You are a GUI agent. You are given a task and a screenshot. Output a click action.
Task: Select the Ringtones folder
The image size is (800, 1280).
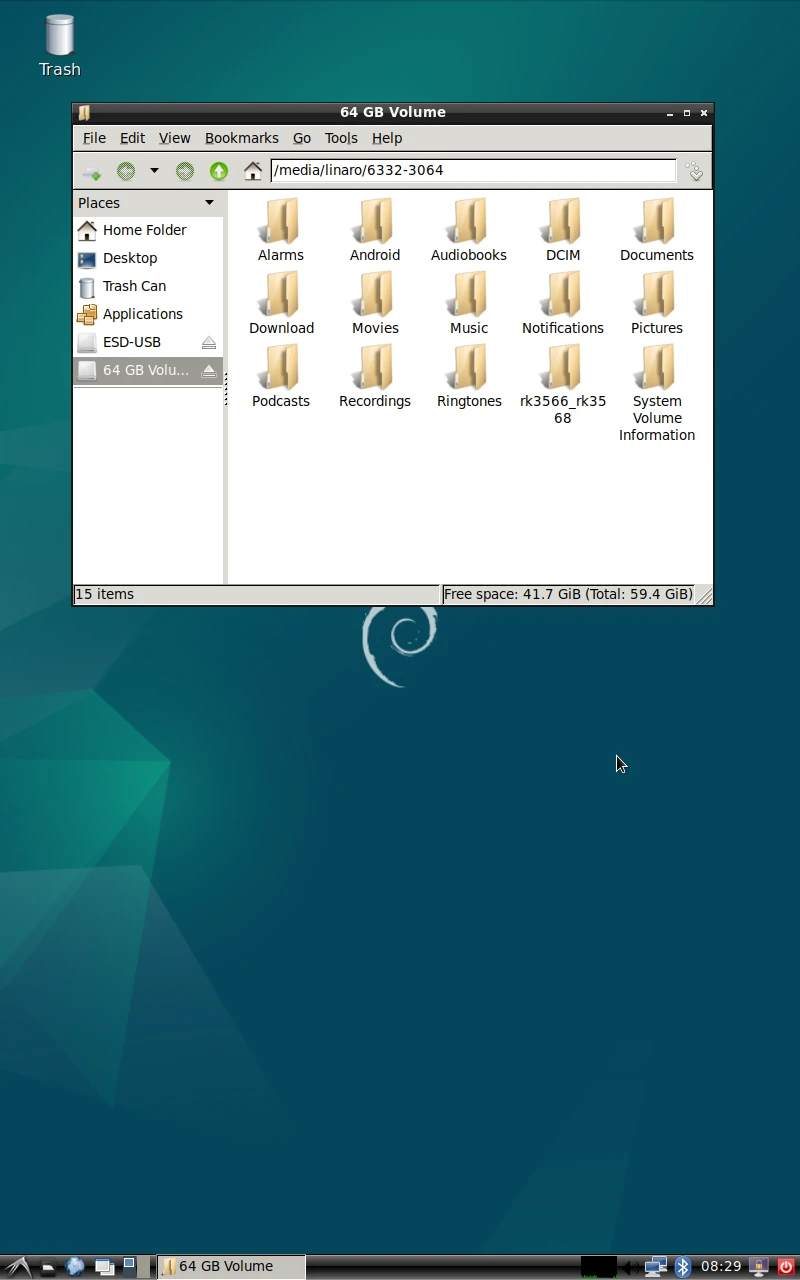click(x=469, y=376)
